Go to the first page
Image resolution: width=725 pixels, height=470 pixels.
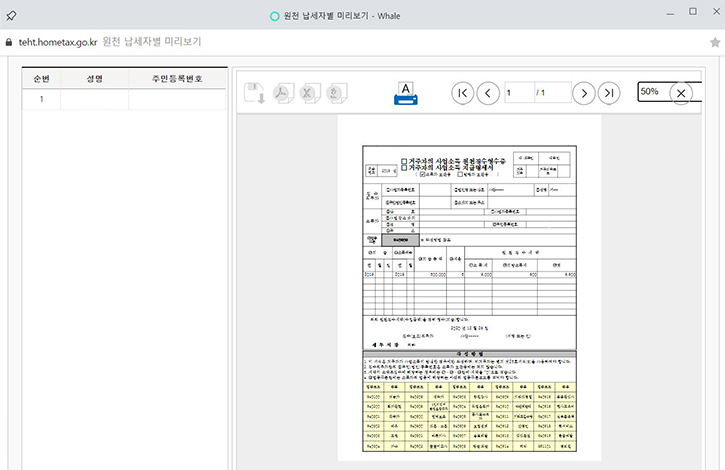462,93
